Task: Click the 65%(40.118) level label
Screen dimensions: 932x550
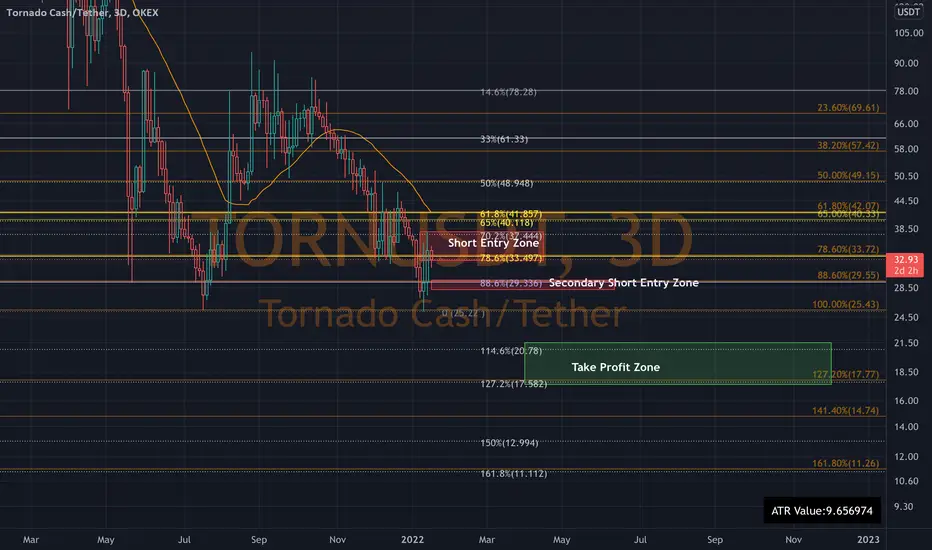Action: click(506, 222)
